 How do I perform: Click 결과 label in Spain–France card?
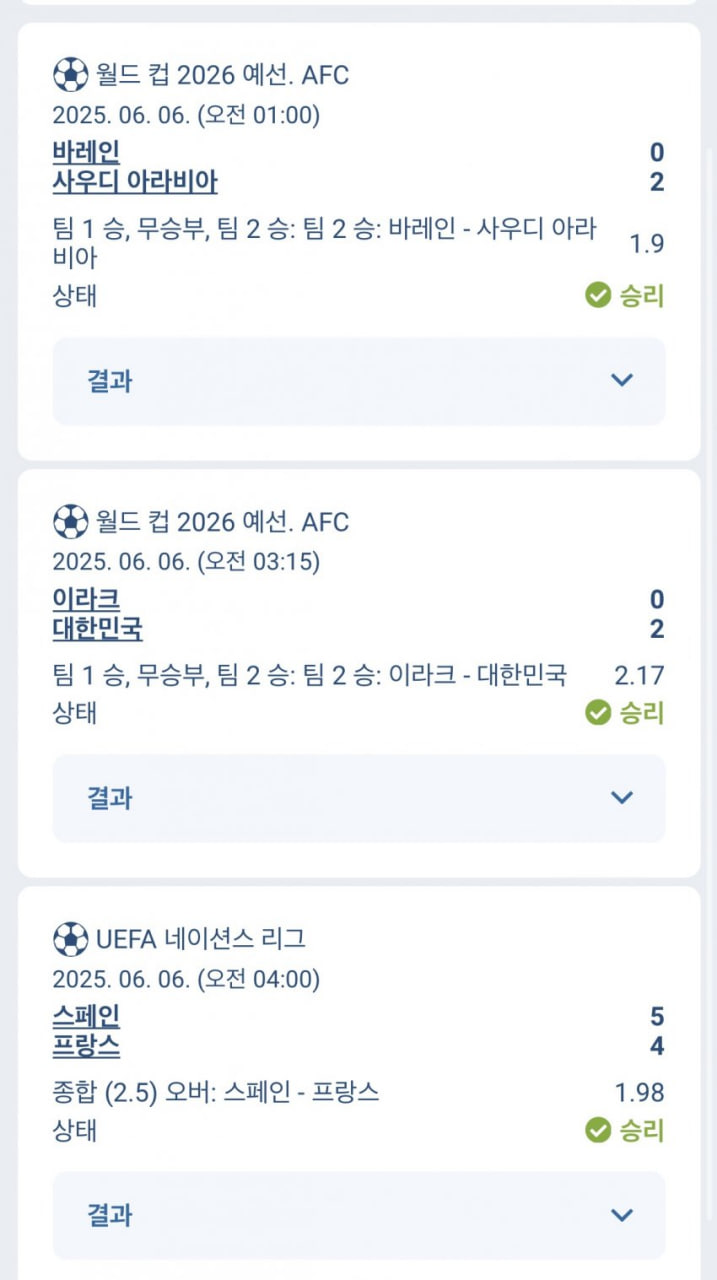pyautogui.click(x=110, y=1215)
